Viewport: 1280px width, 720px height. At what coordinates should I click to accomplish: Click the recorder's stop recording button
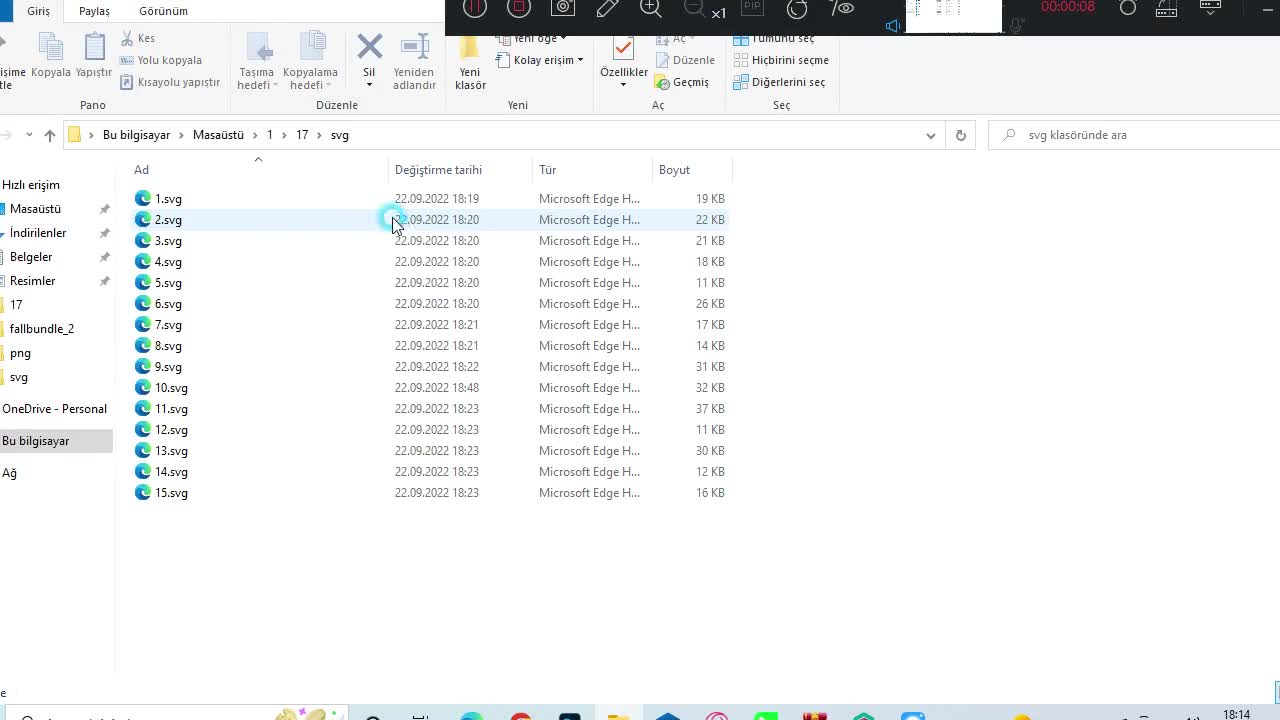[x=519, y=8]
